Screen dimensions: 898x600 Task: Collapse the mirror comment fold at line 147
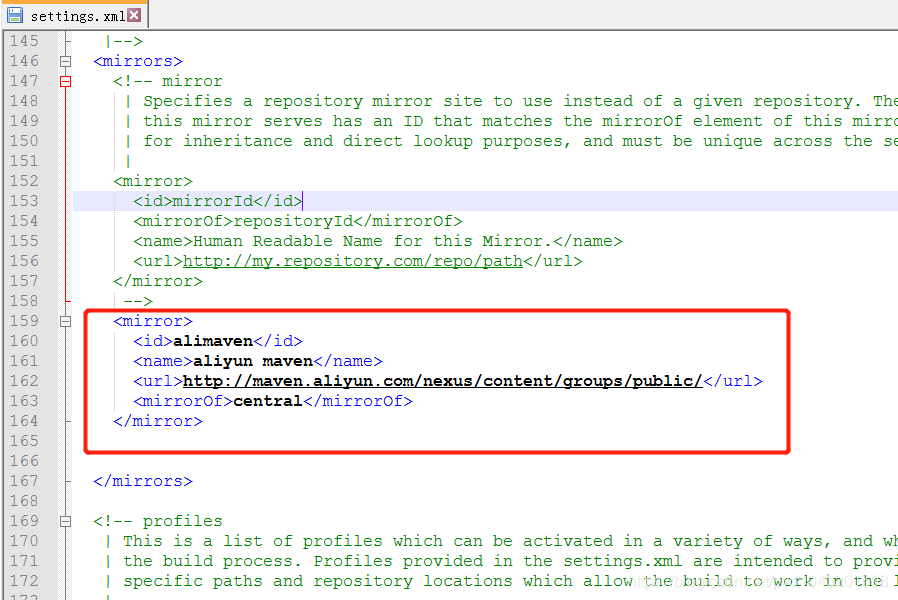click(x=65, y=81)
